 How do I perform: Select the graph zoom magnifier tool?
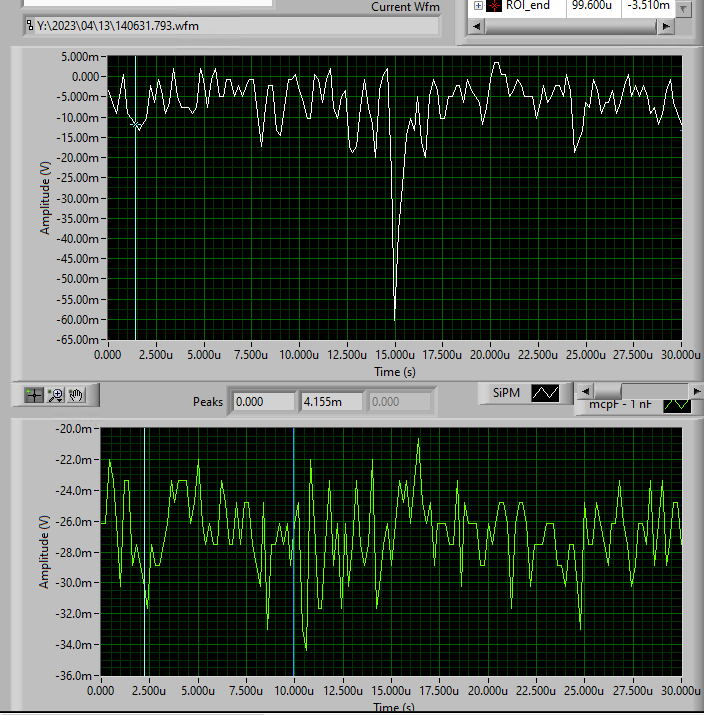56,395
